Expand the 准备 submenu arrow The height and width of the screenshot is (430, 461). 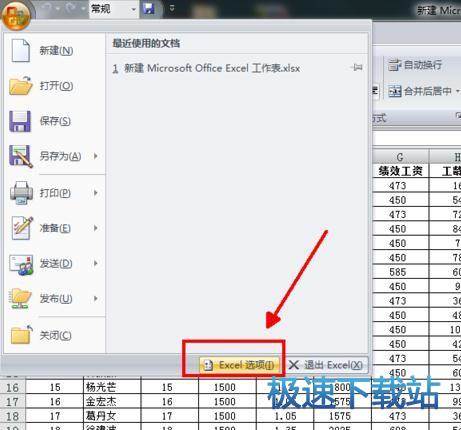(96, 228)
